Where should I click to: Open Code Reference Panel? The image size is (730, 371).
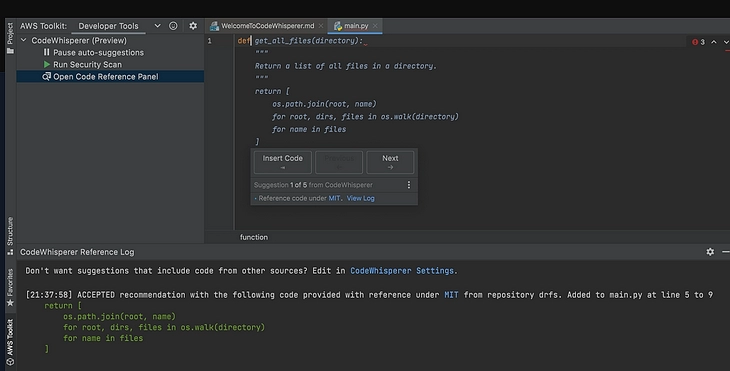(106, 77)
